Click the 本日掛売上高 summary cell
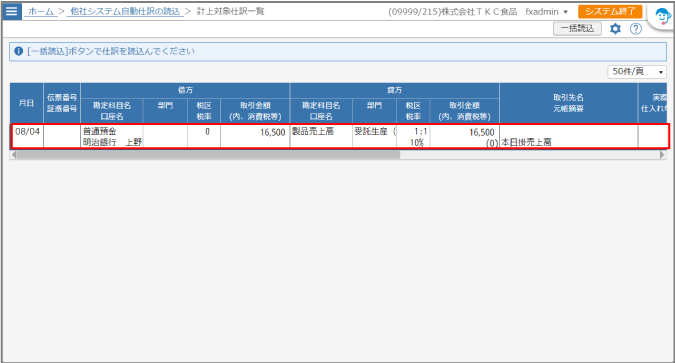 [x=569, y=136]
